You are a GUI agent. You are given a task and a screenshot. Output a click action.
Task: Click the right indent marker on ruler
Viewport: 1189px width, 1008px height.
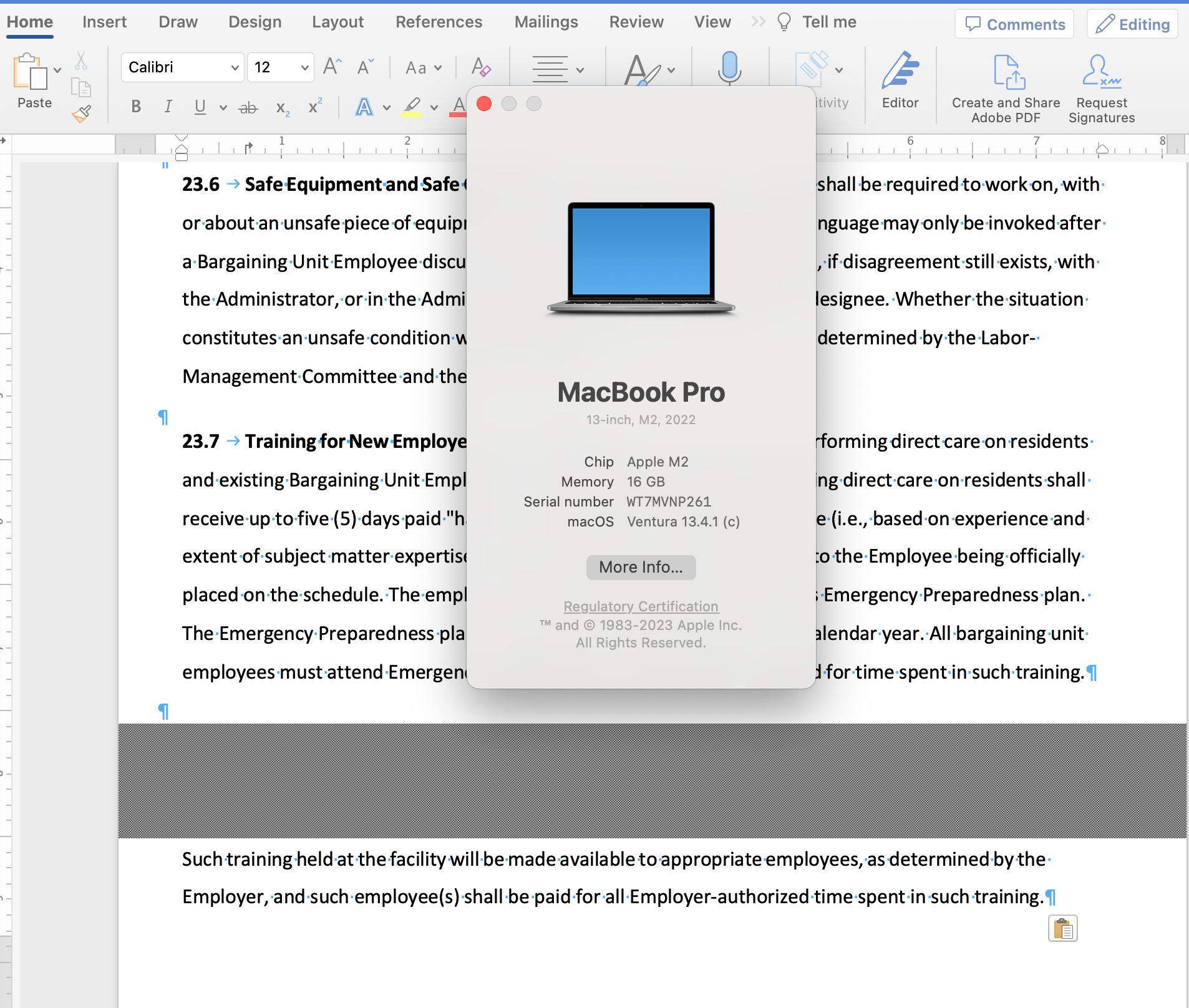[x=1102, y=149]
